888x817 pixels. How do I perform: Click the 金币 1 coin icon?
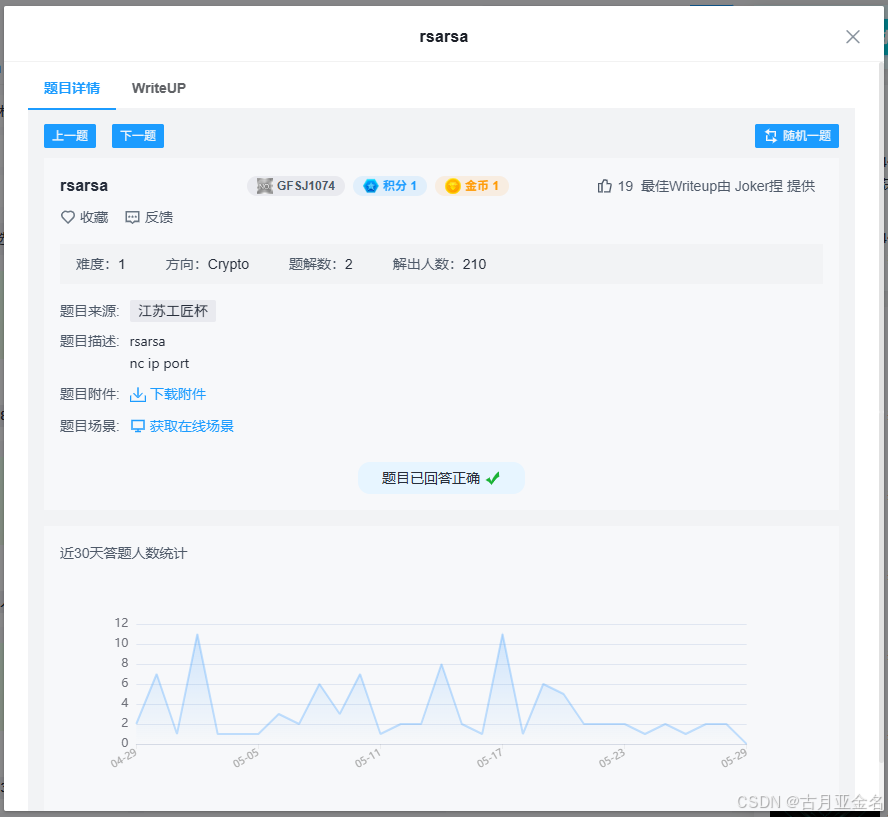pyautogui.click(x=453, y=185)
